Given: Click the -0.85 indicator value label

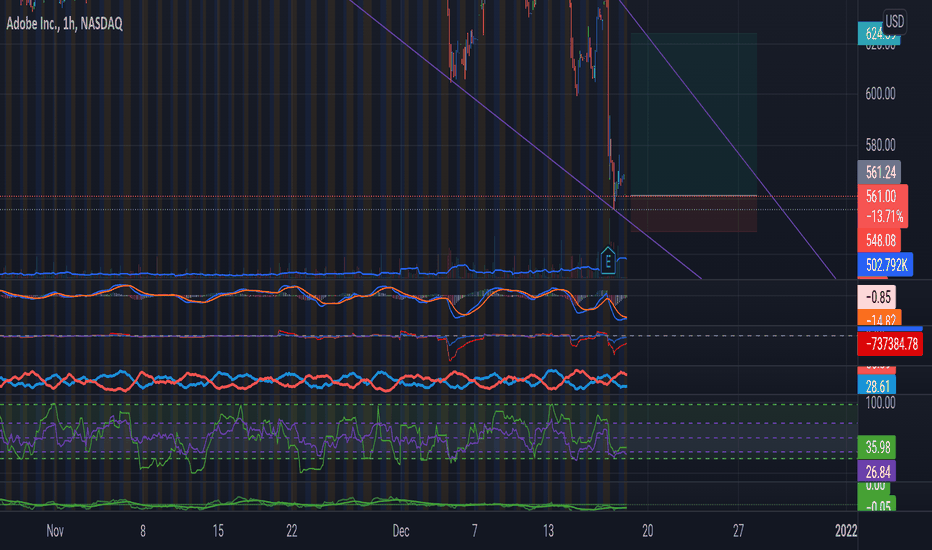Looking at the screenshot, I should pos(877,297).
